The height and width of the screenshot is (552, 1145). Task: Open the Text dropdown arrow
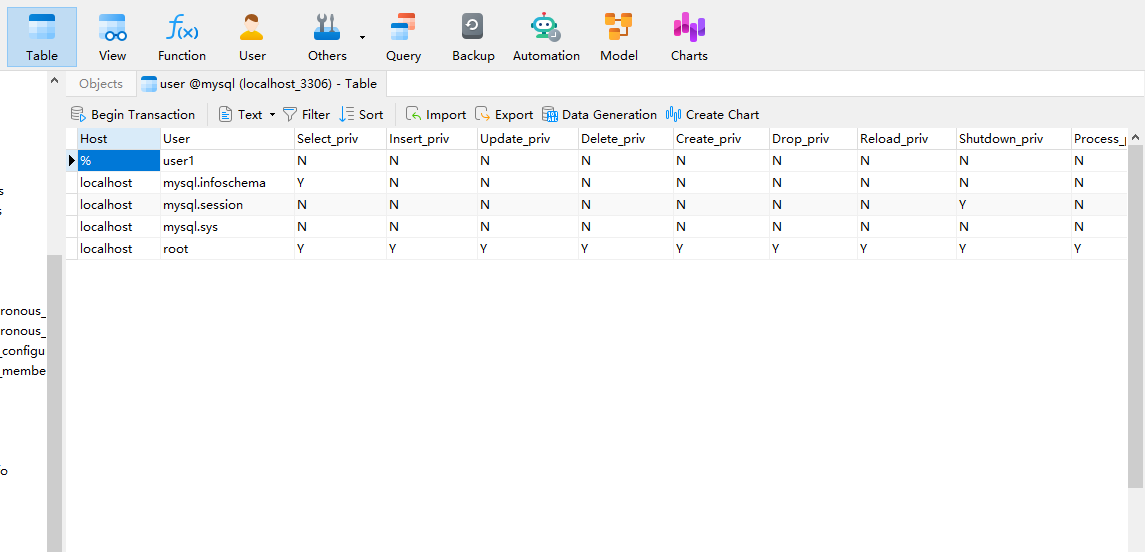pos(272,115)
